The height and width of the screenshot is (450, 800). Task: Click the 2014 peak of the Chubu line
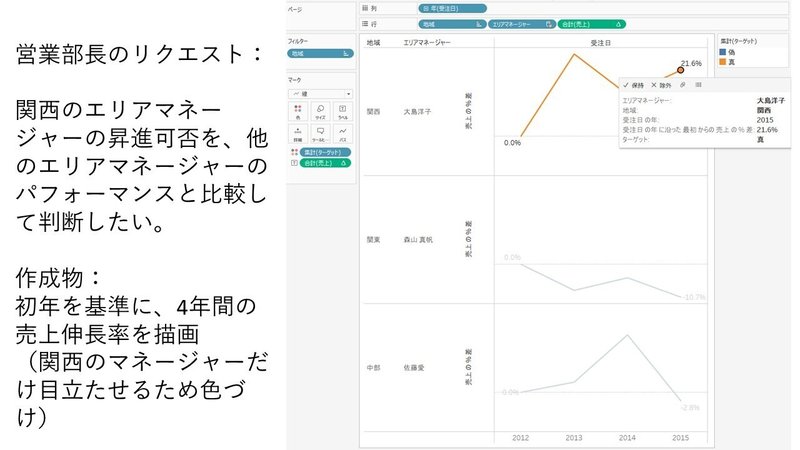(627, 335)
